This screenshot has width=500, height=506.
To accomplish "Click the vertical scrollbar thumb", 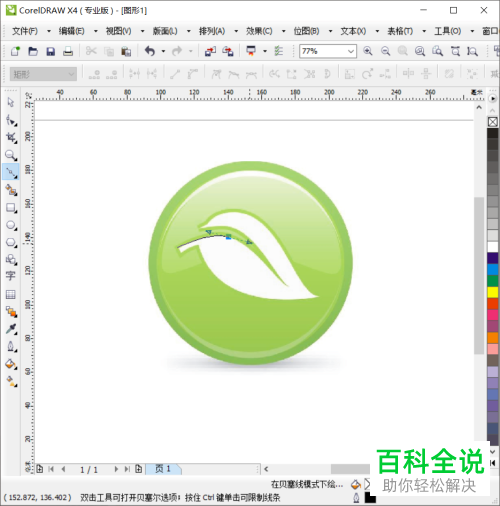I will (x=479, y=275).
